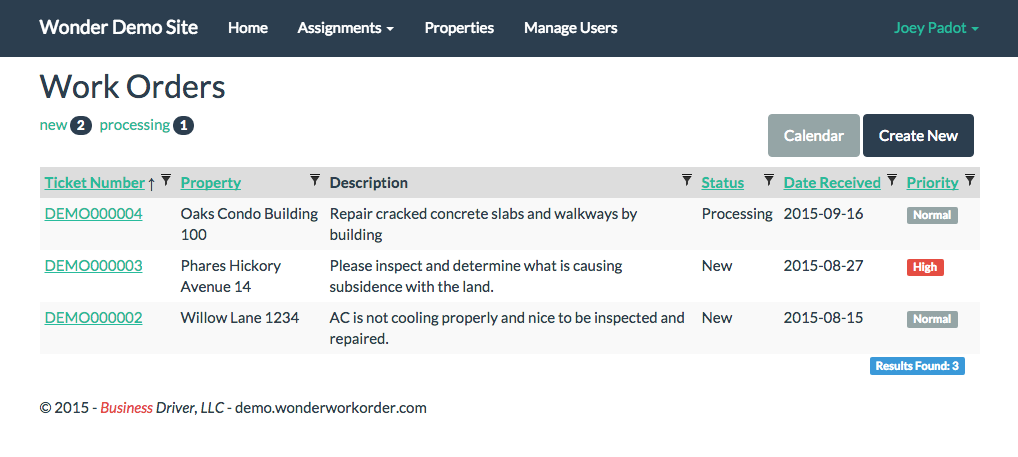This screenshot has height=457, width=1018.
Task: Open work order DEMO000002
Action: (93, 317)
